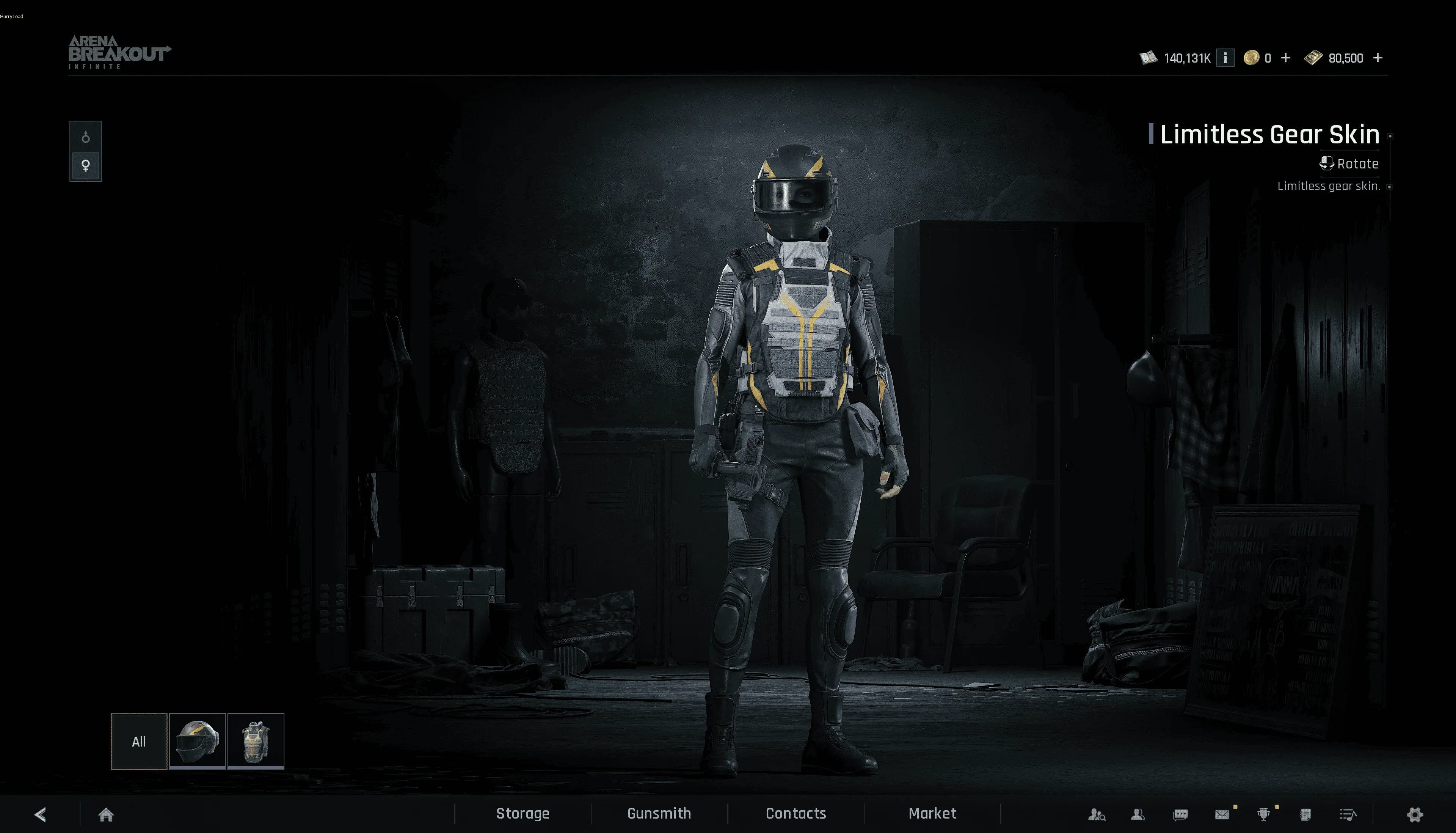Click the Arena Breakout Infinite logo

tap(120, 53)
